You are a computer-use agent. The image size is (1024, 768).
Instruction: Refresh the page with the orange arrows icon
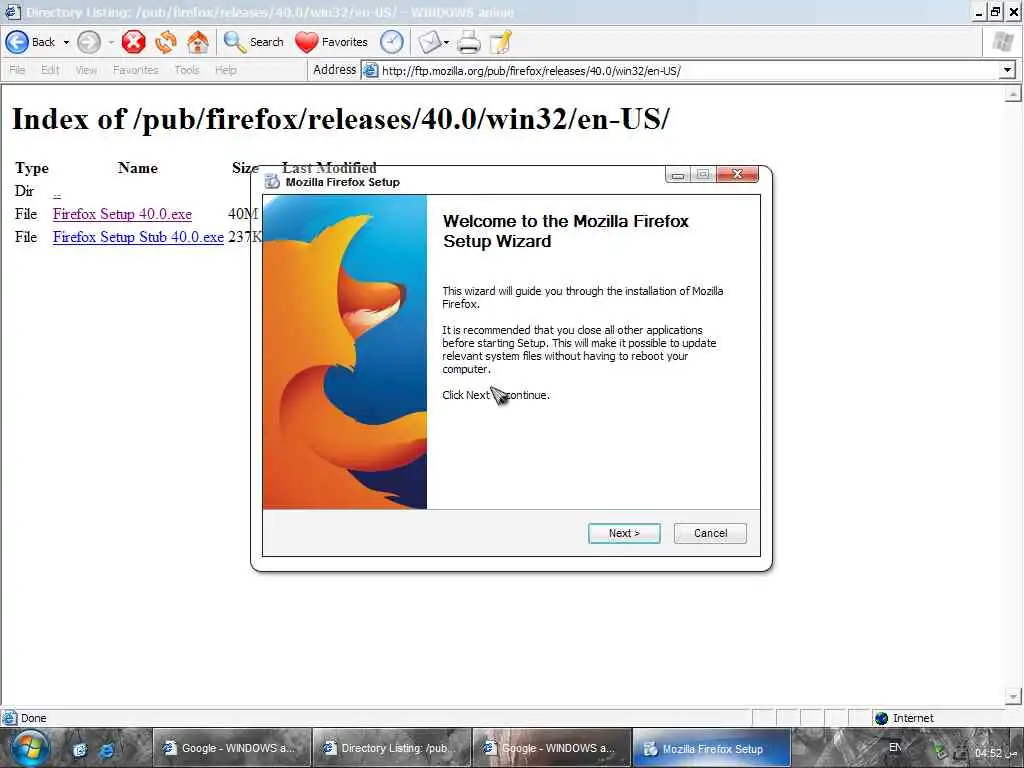166,42
